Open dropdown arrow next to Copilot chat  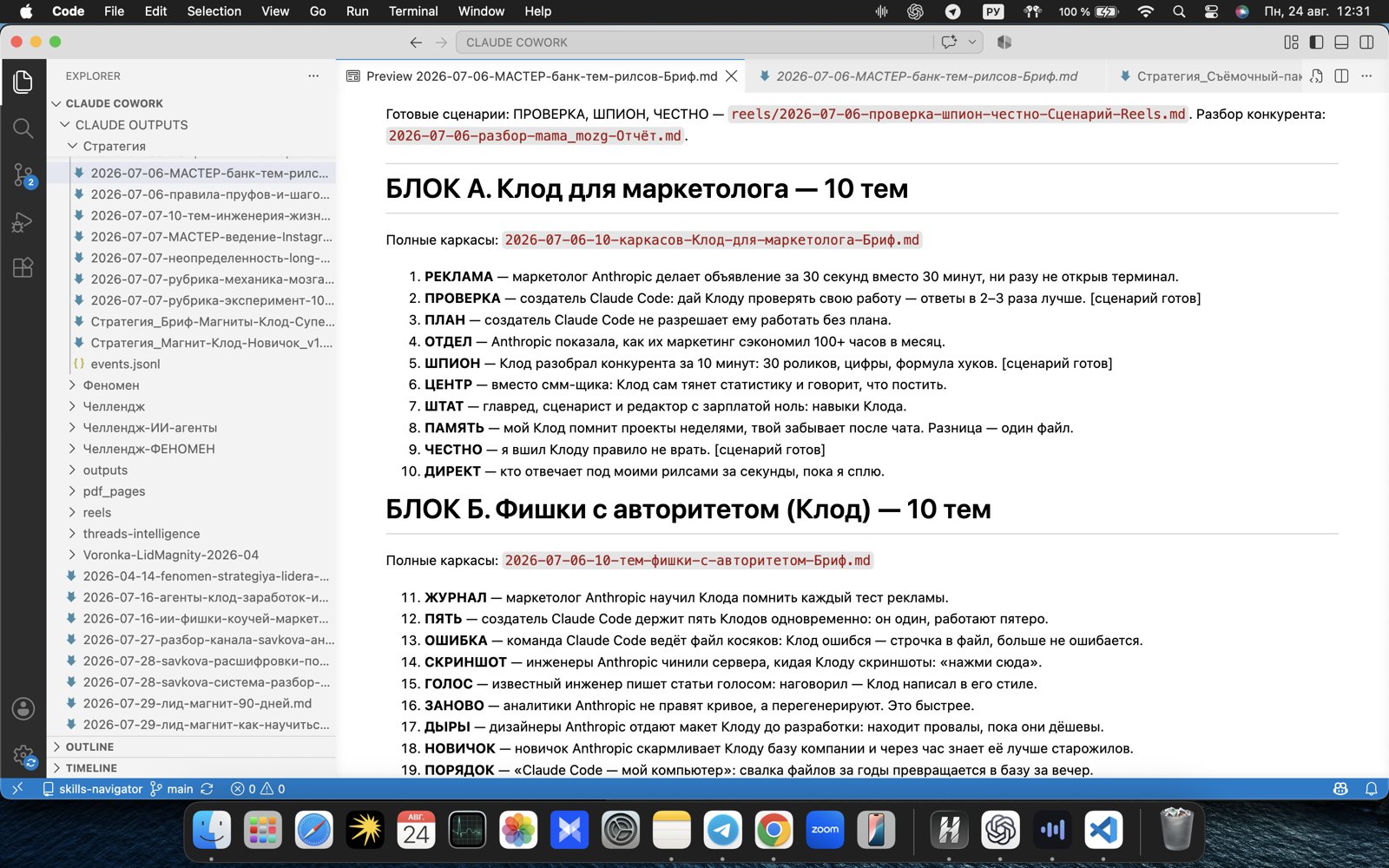click(x=972, y=42)
